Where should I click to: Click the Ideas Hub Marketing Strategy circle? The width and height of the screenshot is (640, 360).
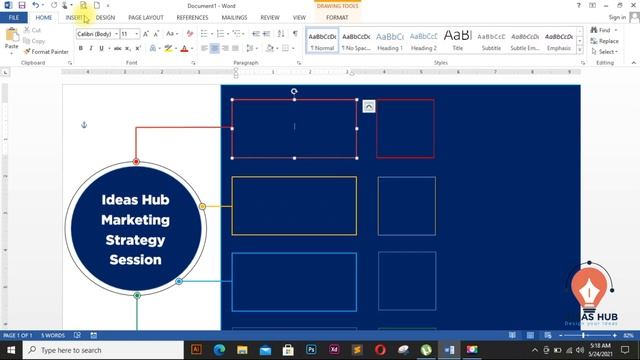pyautogui.click(x=136, y=229)
